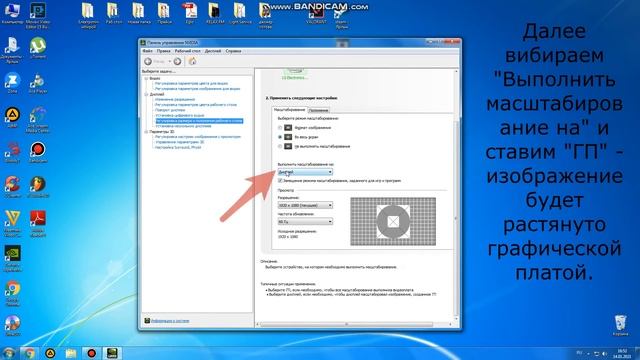Image resolution: width=640 pixels, height=360 pixels.
Task: Collapse the Параметры 3D tree section
Action: point(146,132)
